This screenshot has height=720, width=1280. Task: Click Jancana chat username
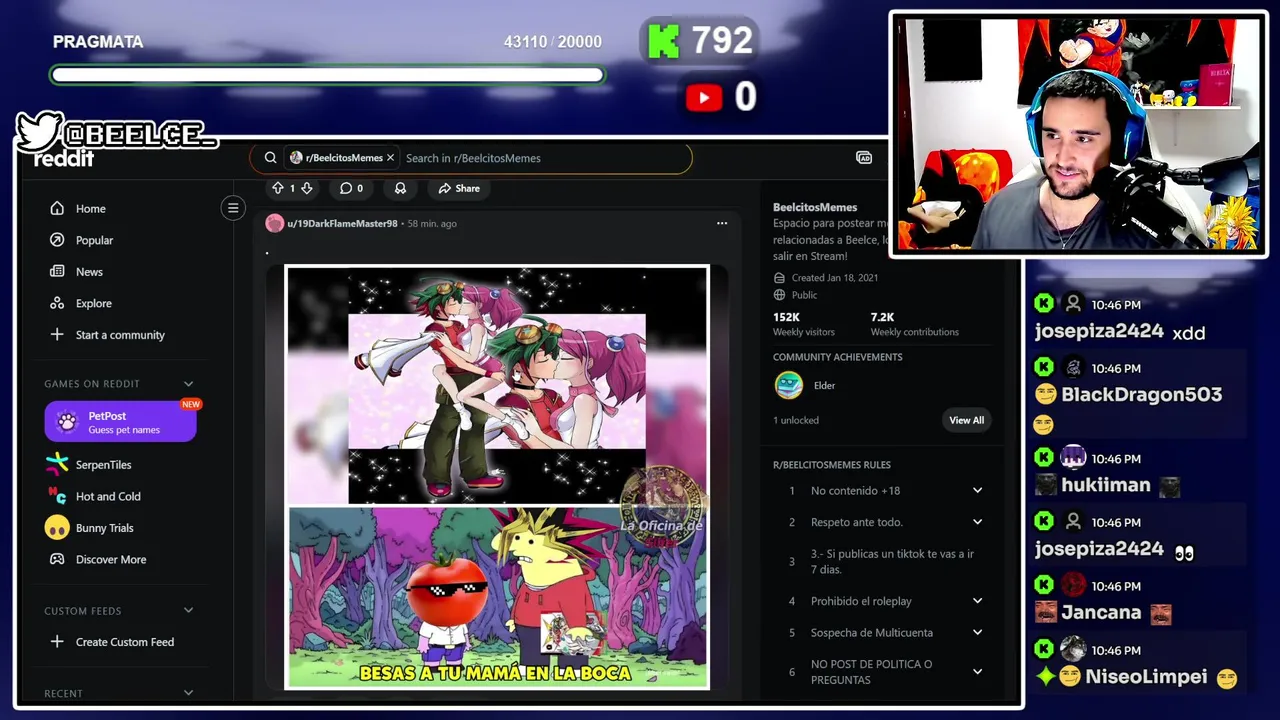pos(1101,613)
